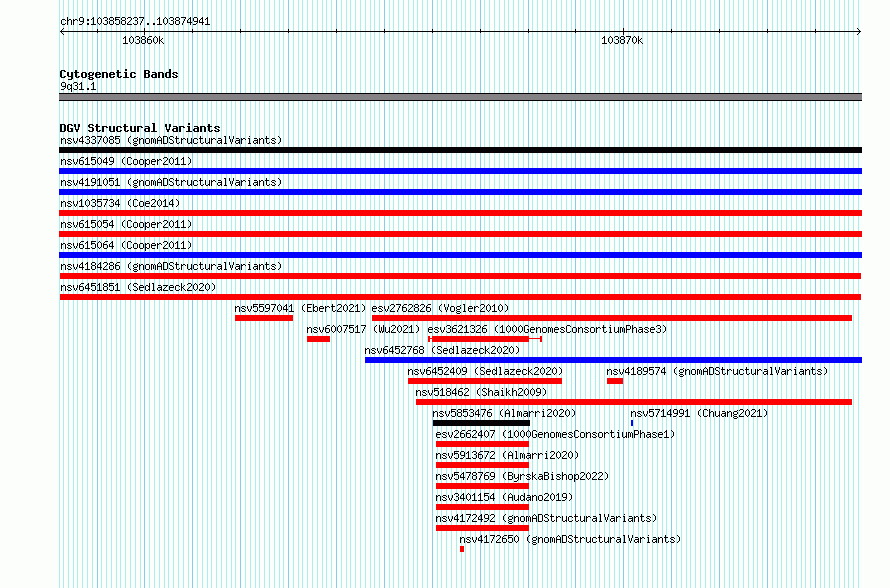Click the red bar under nsv4172492
Image resolution: width=890 pixels, height=588 pixels.
(x=482, y=528)
